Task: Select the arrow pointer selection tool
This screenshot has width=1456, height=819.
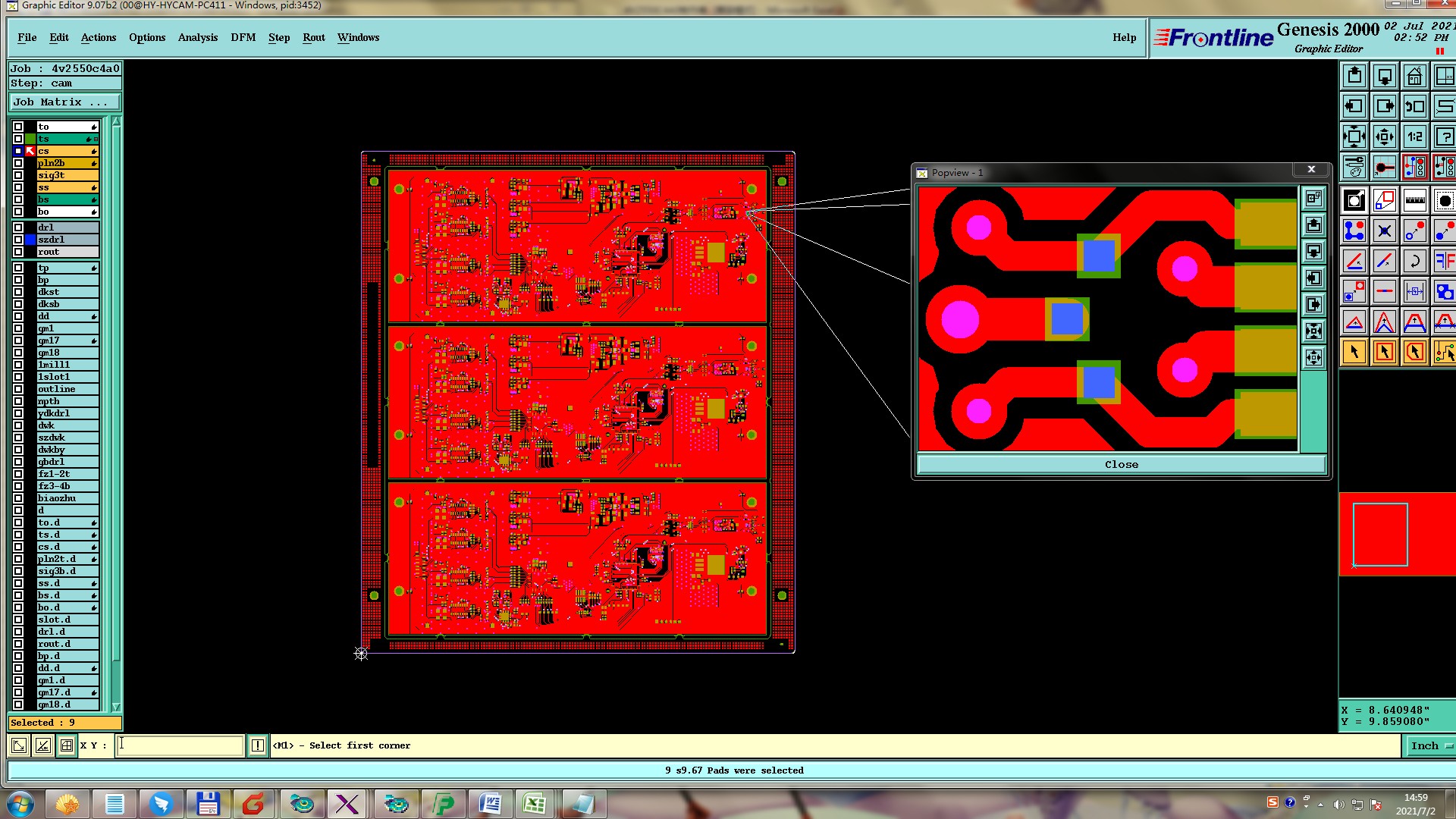Action: click(1354, 352)
